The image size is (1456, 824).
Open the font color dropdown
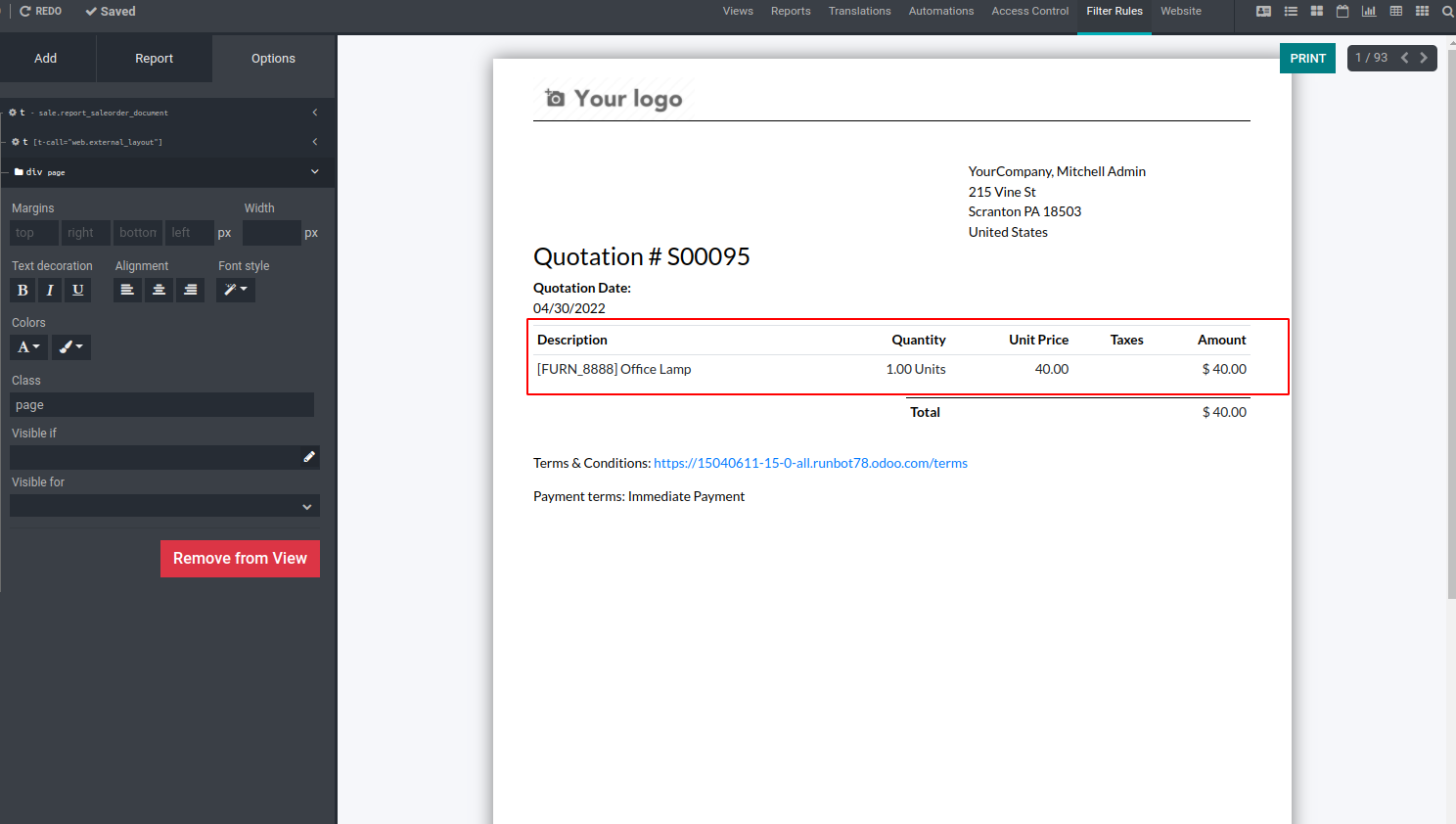point(29,347)
